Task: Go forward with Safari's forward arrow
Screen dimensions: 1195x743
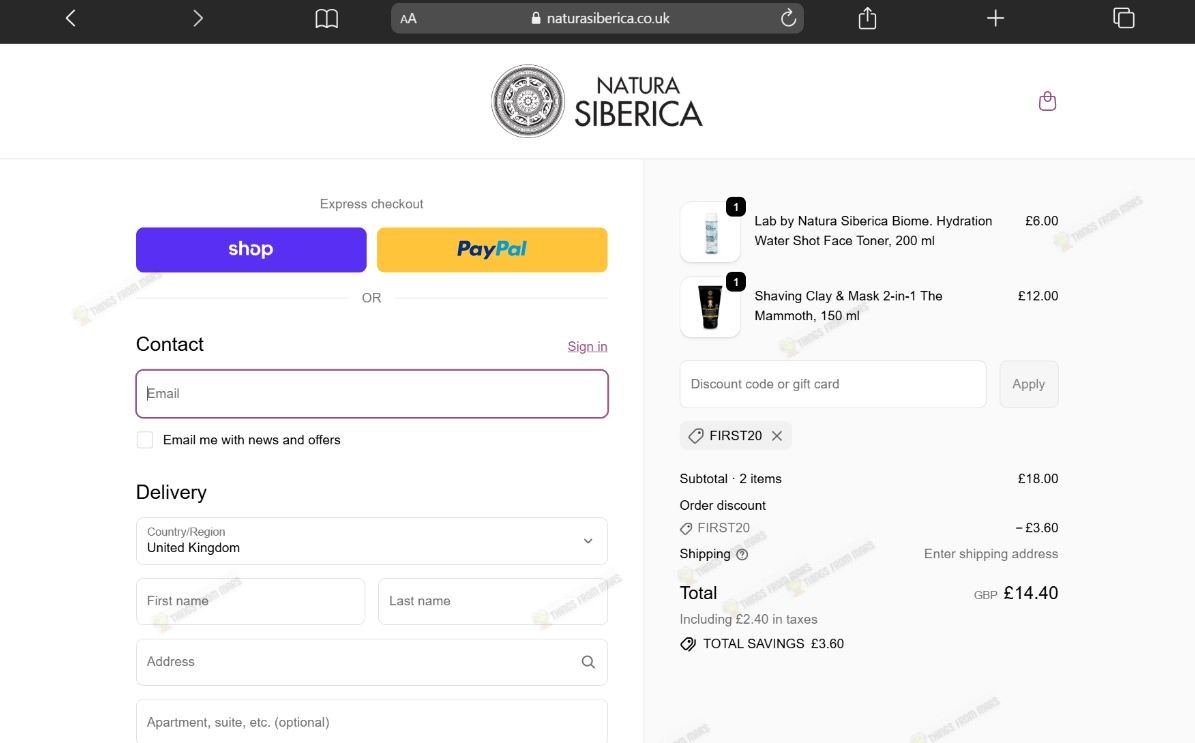Action: [197, 18]
